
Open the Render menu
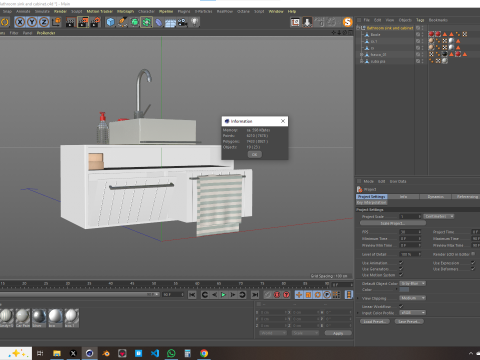(x=60, y=11)
